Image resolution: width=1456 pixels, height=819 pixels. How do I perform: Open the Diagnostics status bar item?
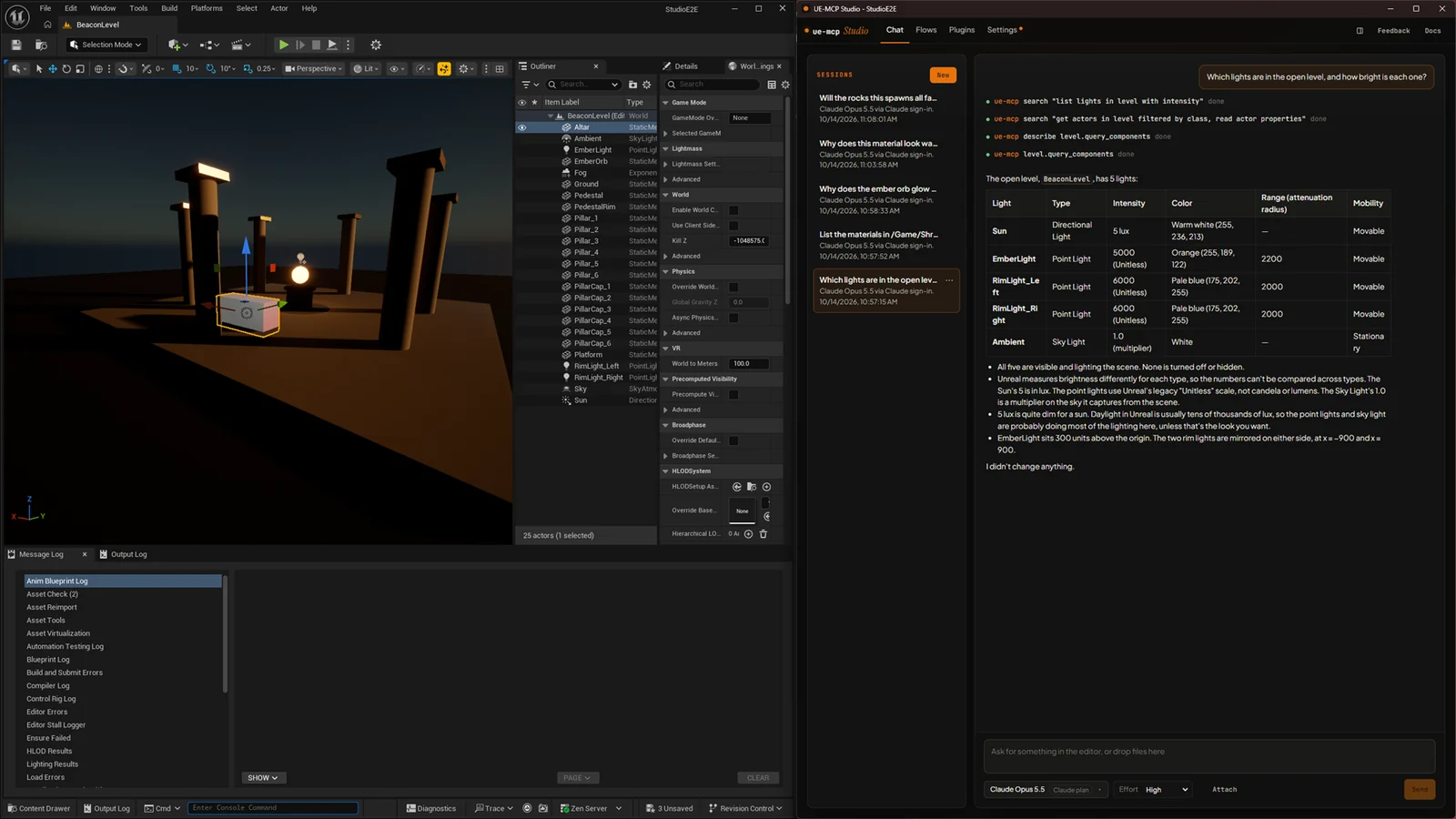point(431,808)
